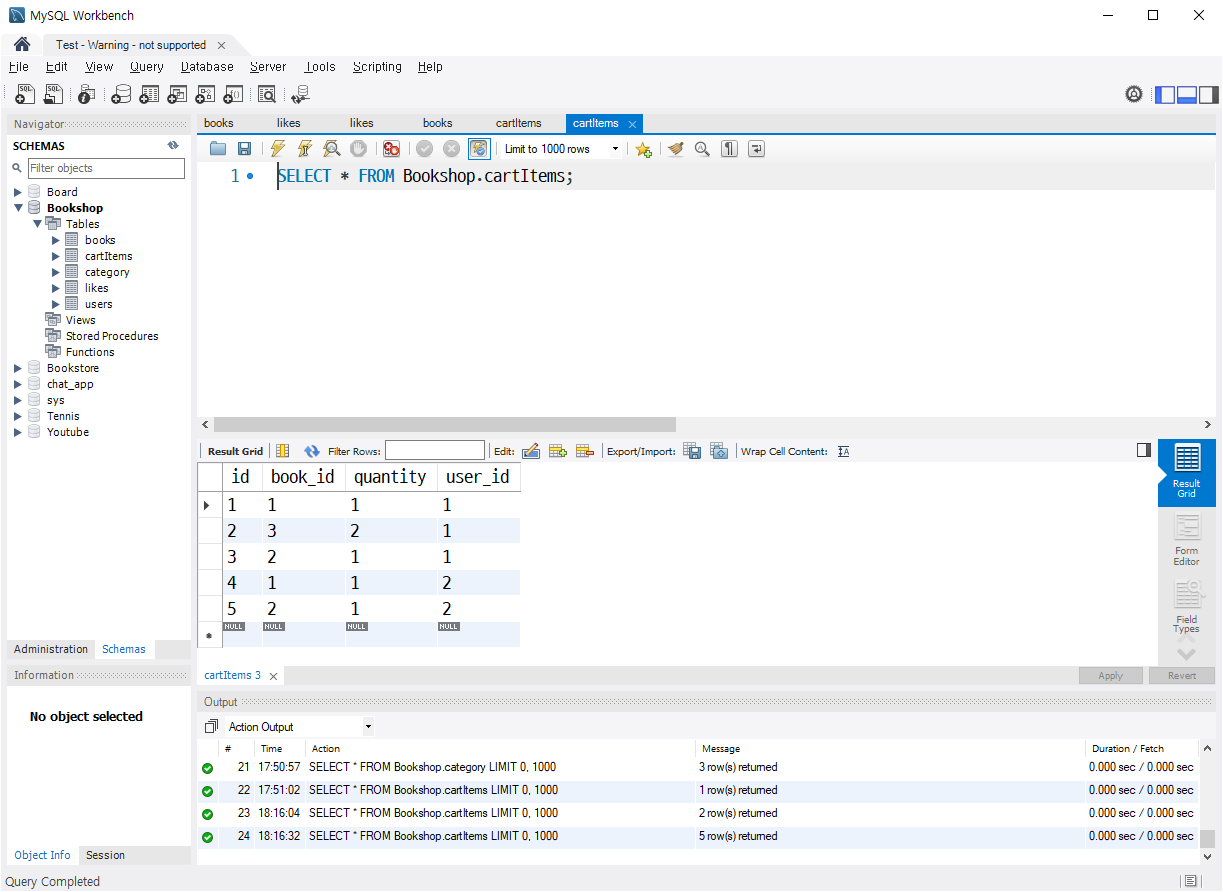This screenshot has width=1223, height=892.
Task: Switch to Form Editor view
Action: [x=1187, y=540]
